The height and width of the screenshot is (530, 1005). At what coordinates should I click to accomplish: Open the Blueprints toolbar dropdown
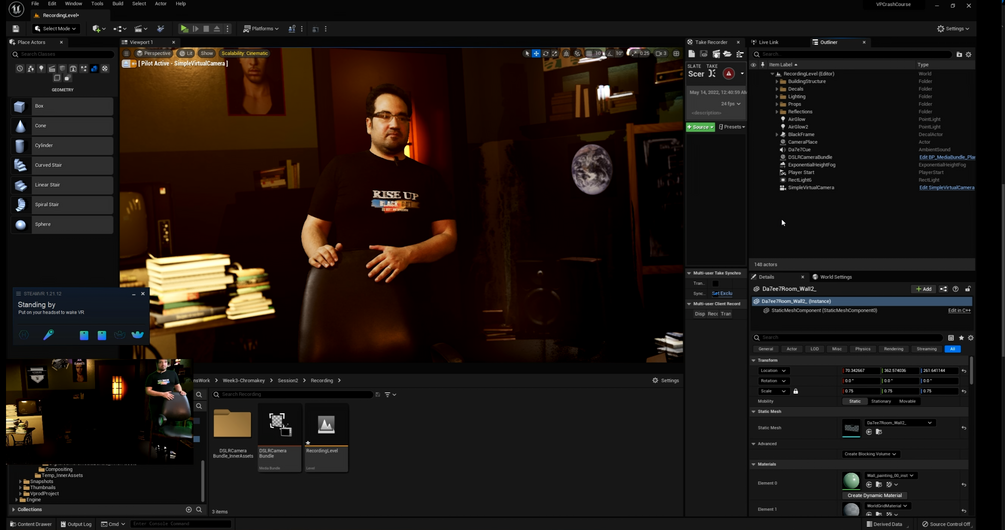(120, 29)
